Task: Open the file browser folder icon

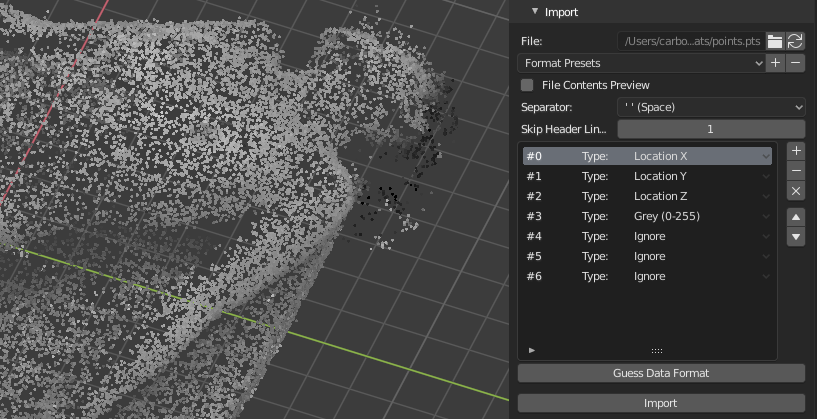Action: point(775,41)
